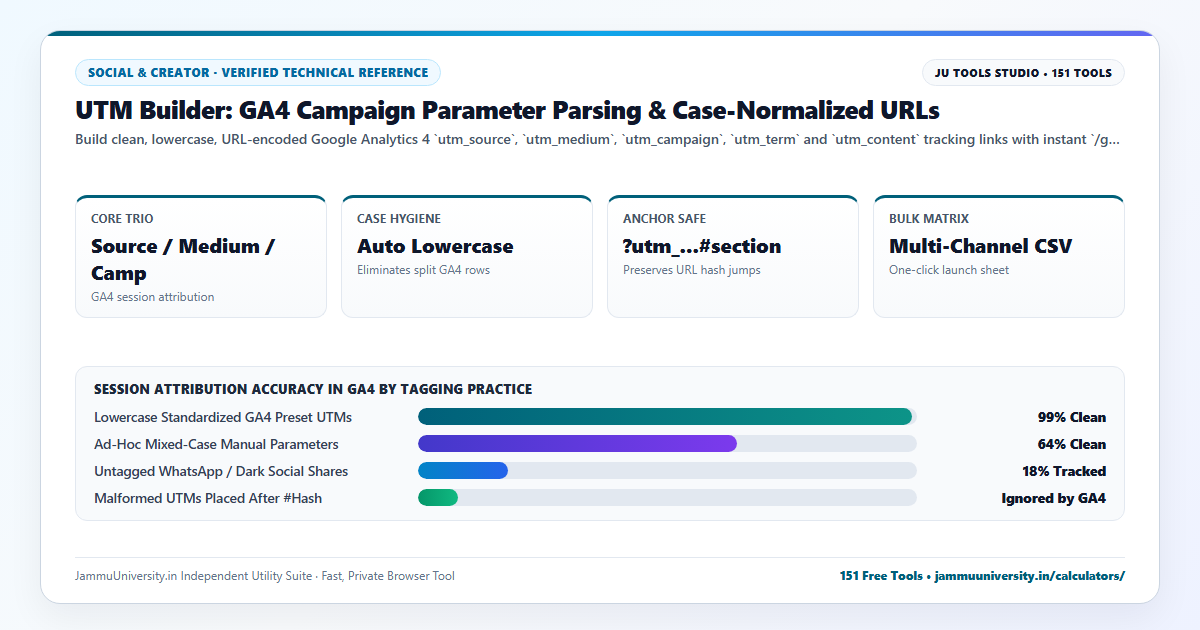1200x630 pixels.
Task: Open the Case Hygiene Auto Lowercase card
Action: 467,256
